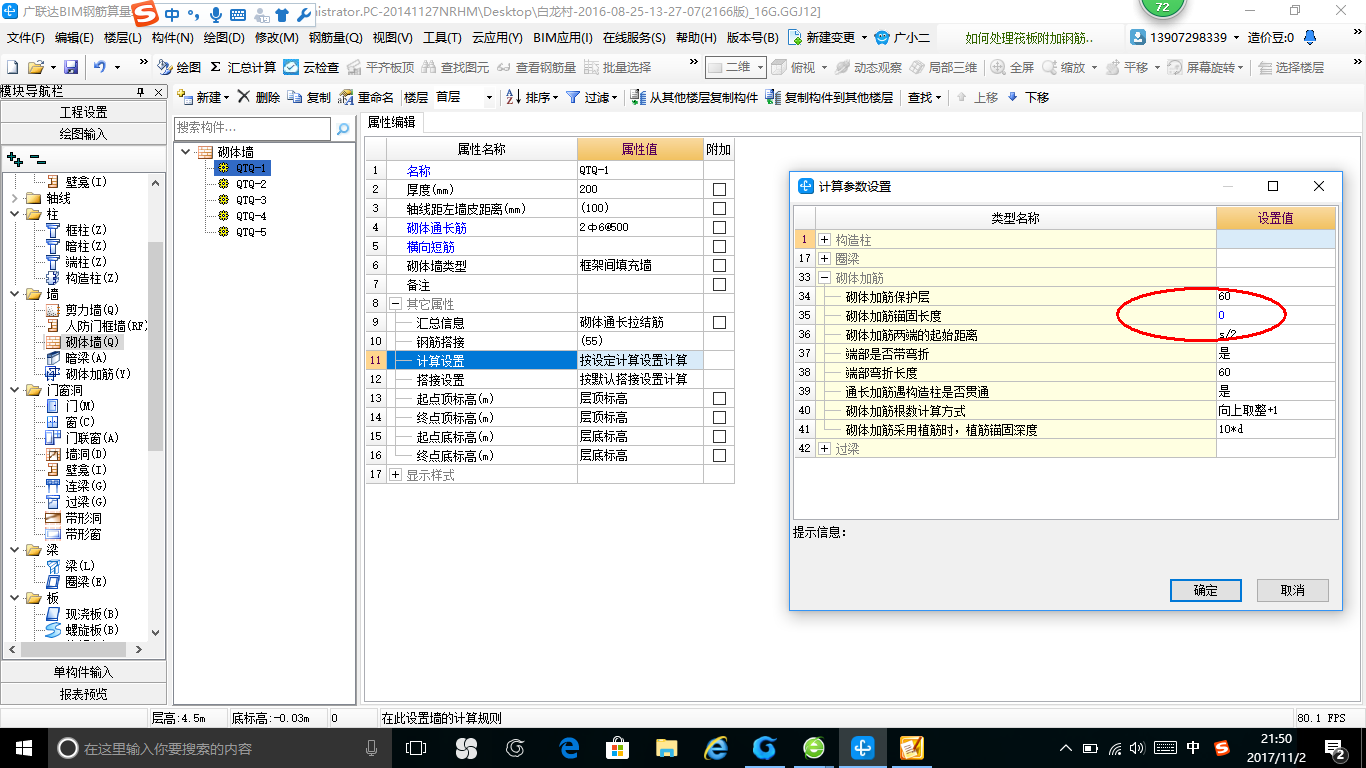Open 报表预览 navigation section

[84, 693]
